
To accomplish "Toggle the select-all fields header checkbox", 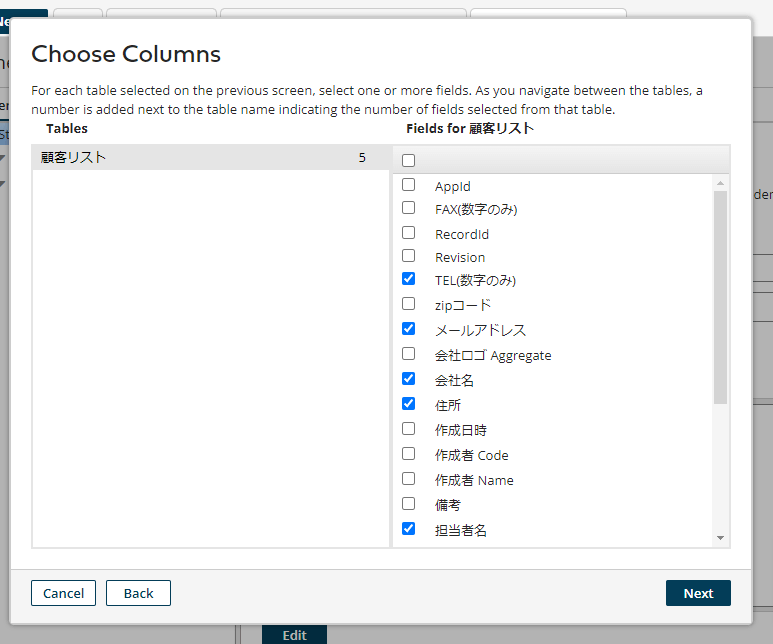I will pos(408,160).
